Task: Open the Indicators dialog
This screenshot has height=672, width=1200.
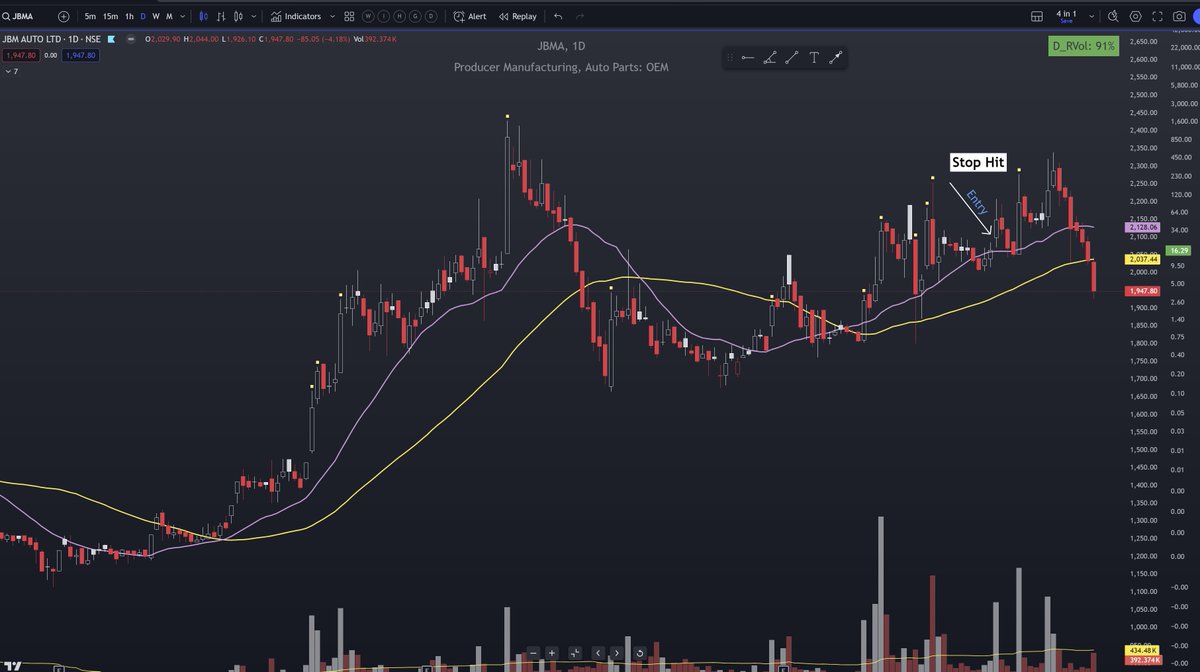Action: pos(297,16)
